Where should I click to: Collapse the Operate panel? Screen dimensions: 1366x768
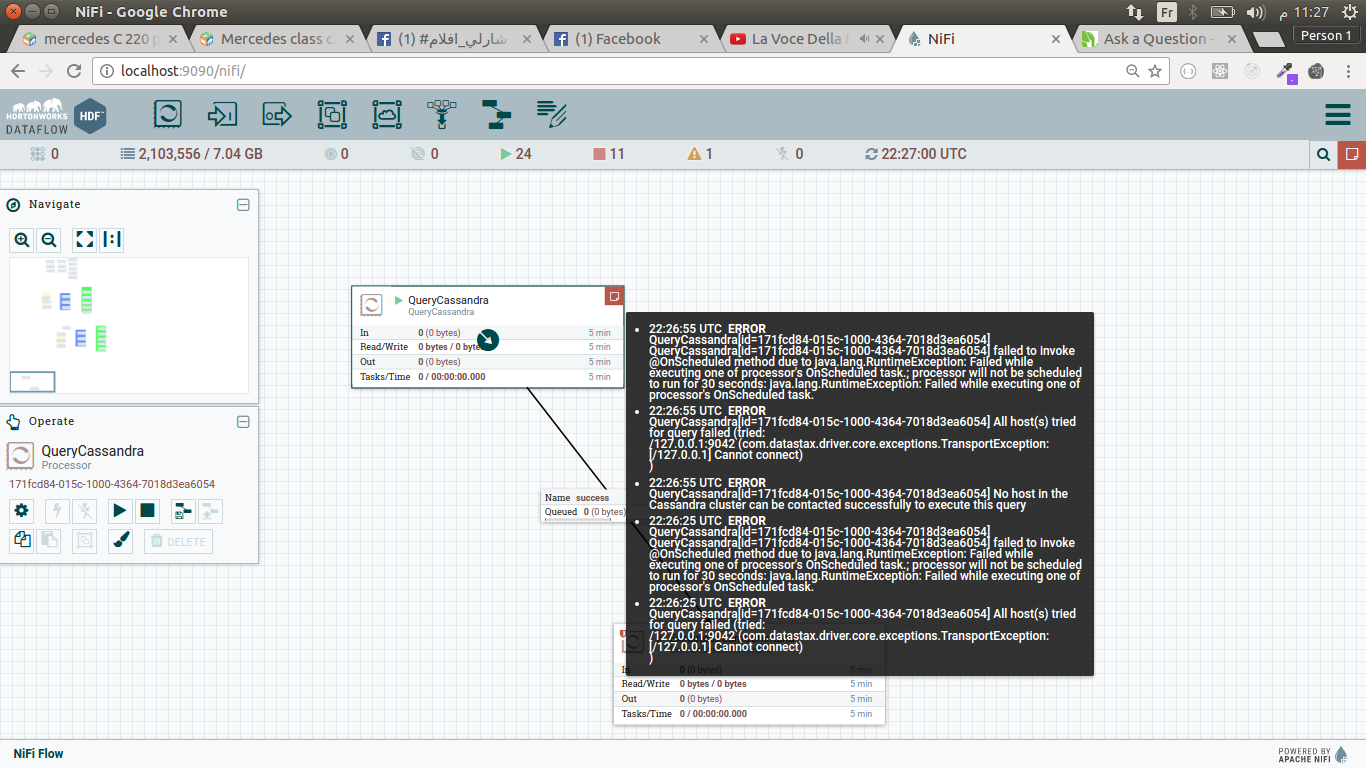pyautogui.click(x=243, y=422)
